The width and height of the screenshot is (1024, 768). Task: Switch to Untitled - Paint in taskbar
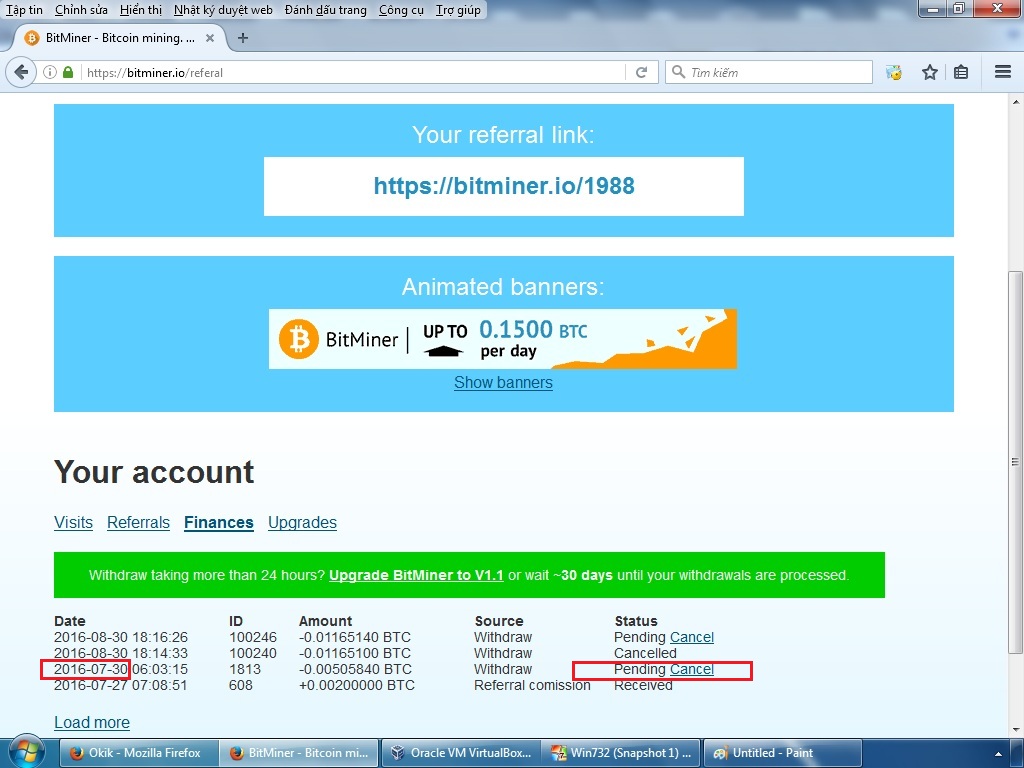[x=782, y=753]
